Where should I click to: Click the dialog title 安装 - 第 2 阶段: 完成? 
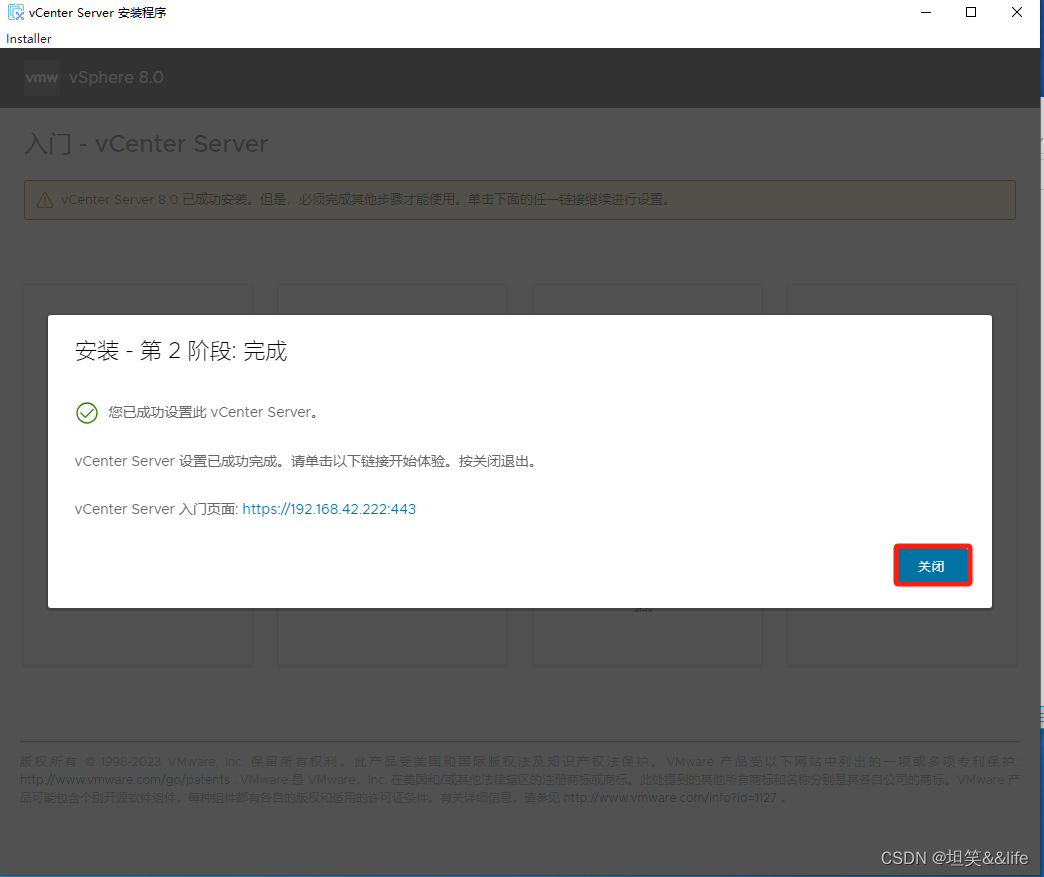tap(180, 351)
